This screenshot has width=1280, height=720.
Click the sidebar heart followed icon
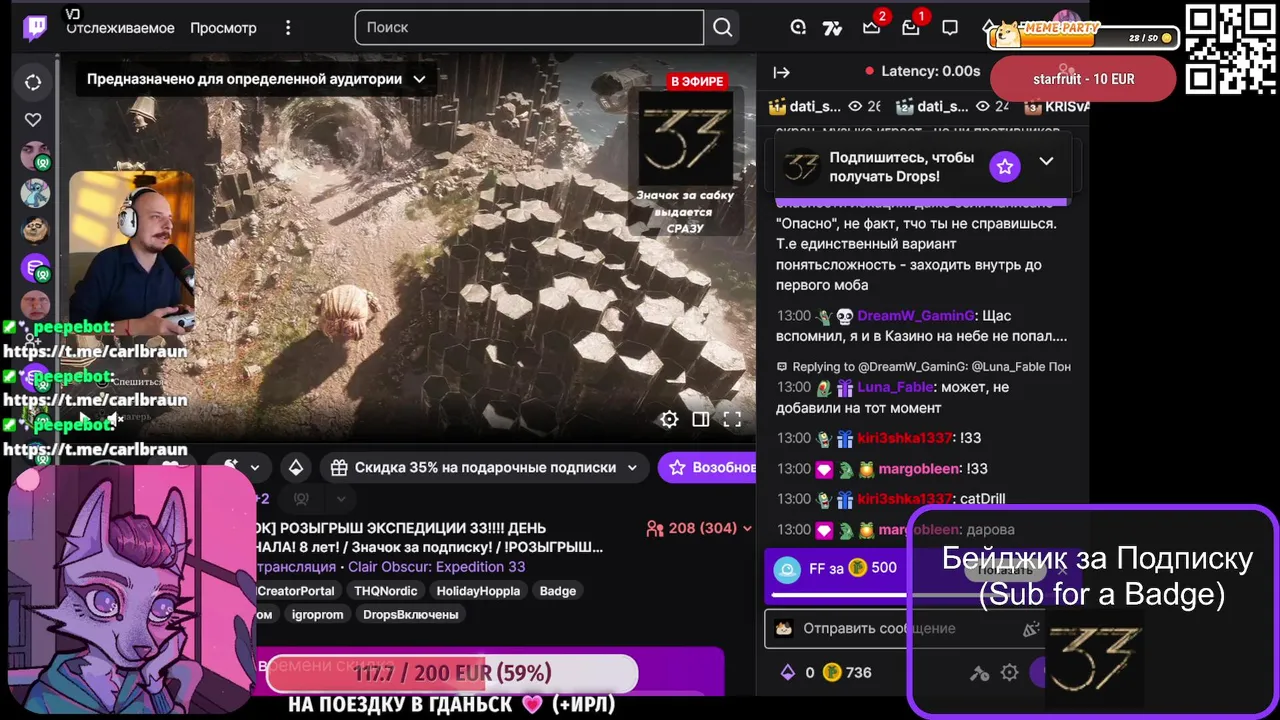pos(33,120)
